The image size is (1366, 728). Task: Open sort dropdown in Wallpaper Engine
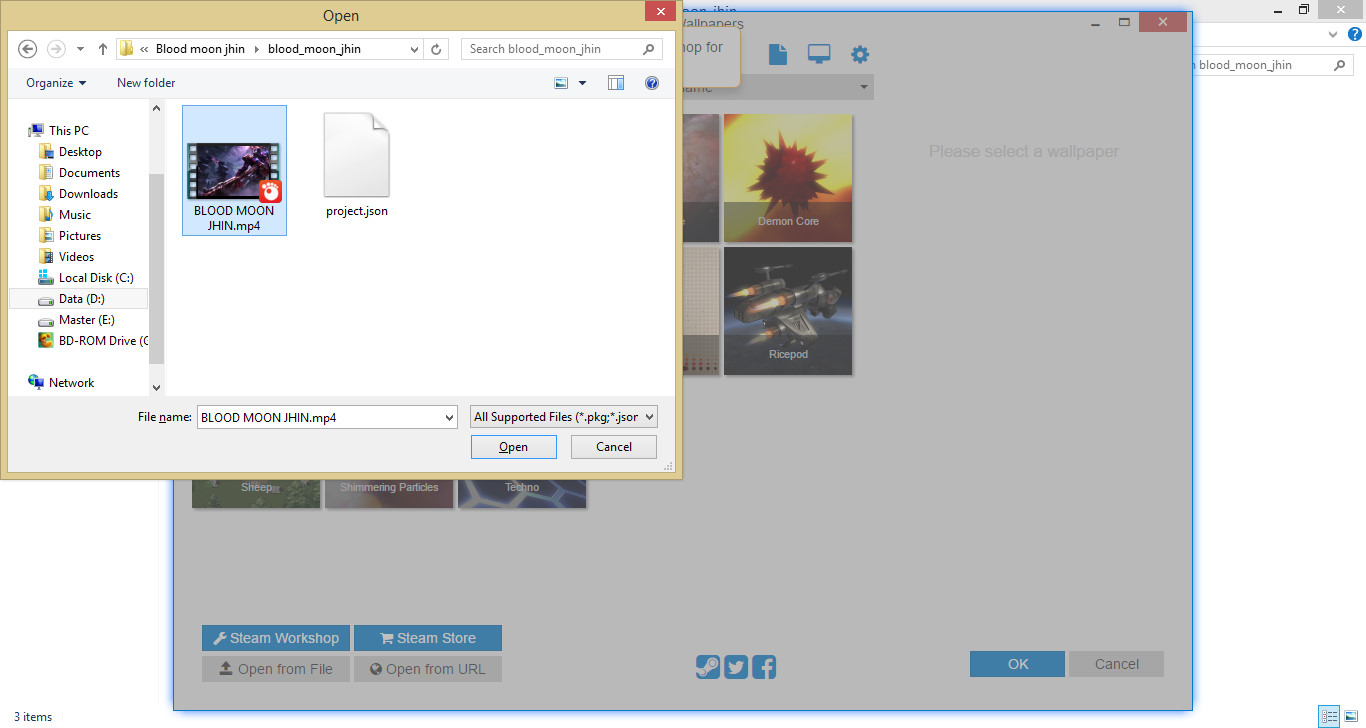click(x=863, y=88)
